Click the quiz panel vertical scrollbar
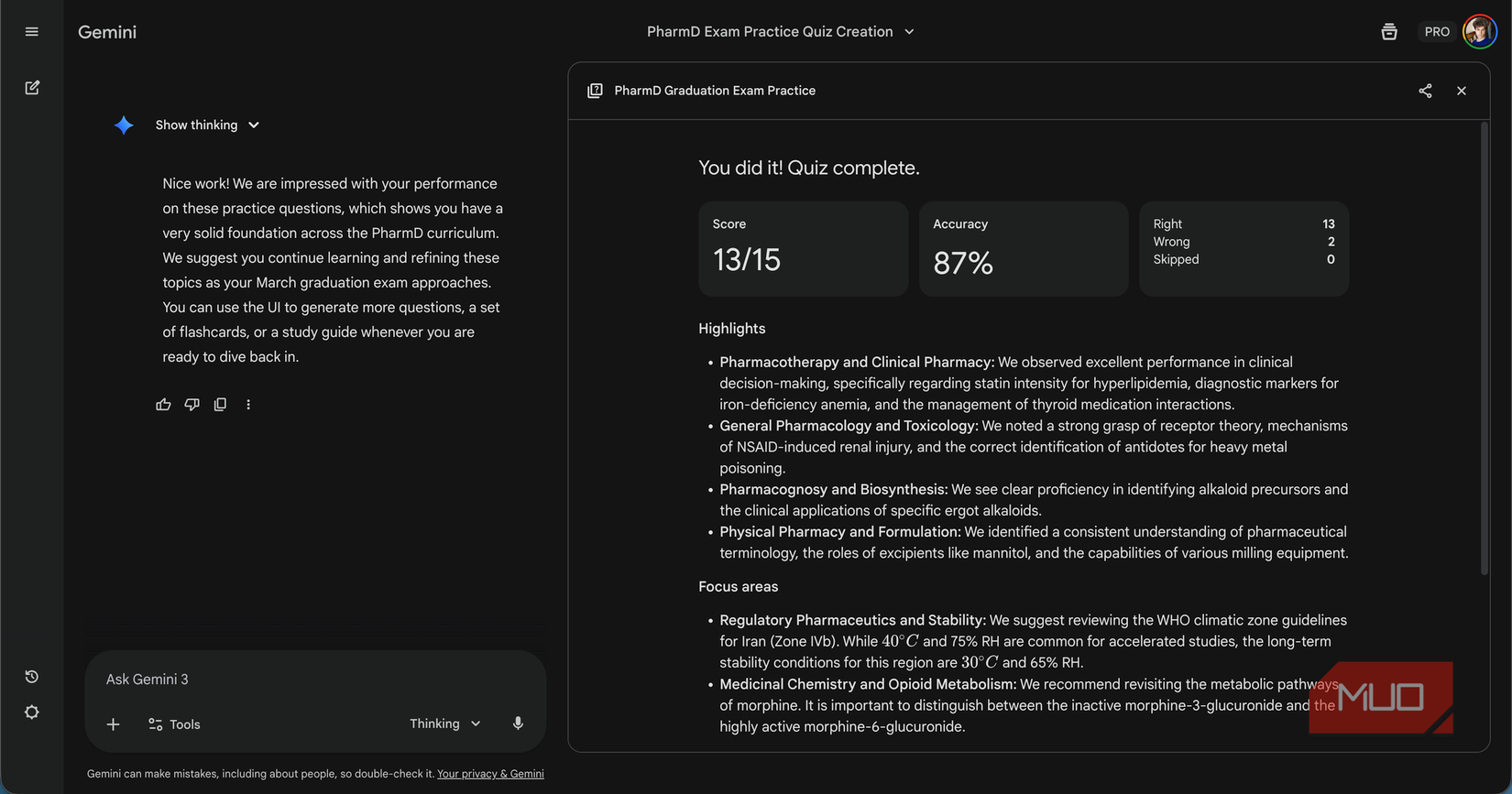The width and height of the screenshot is (1512, 794). (x=1485, y=348)
